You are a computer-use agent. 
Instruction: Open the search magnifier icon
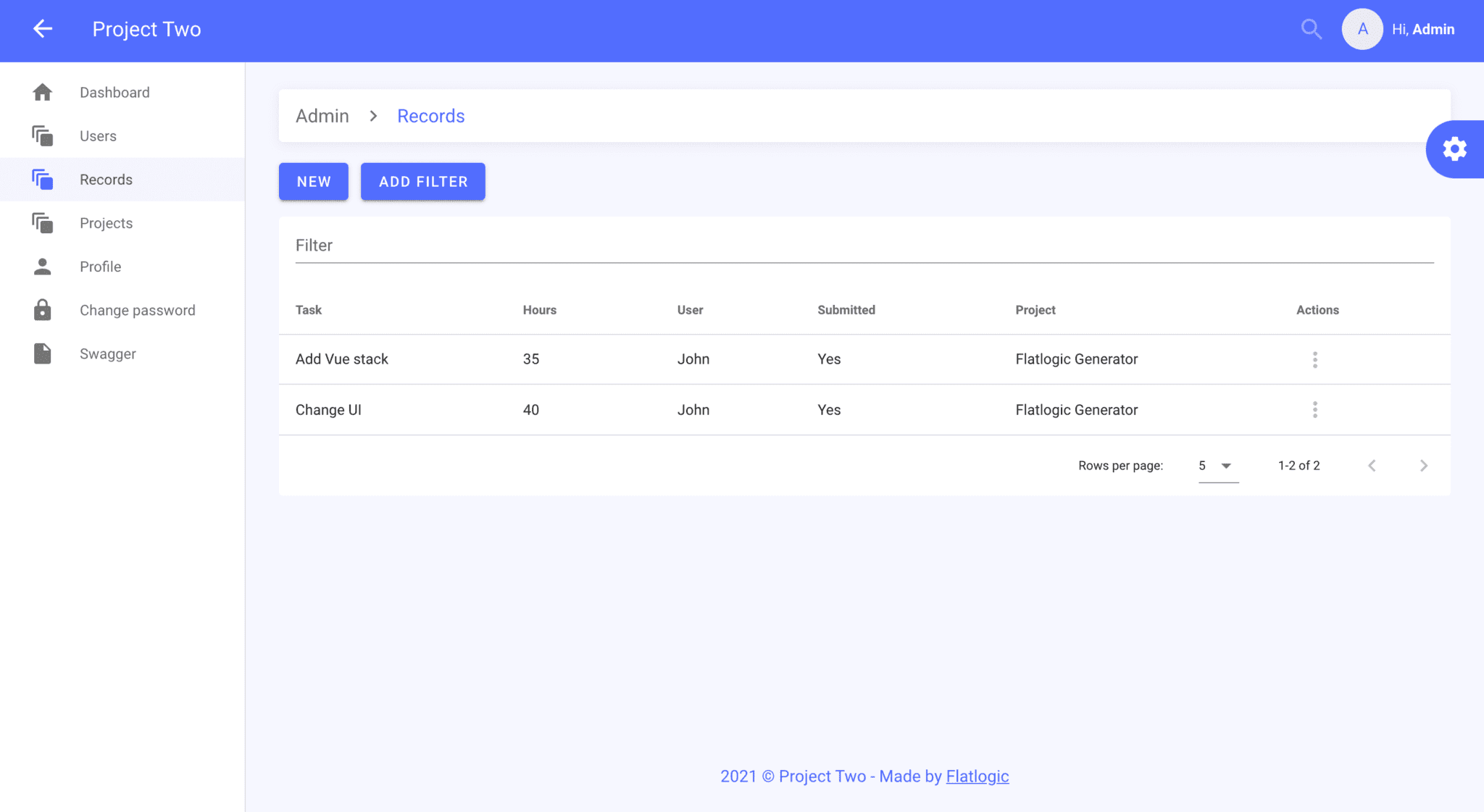1311,29
